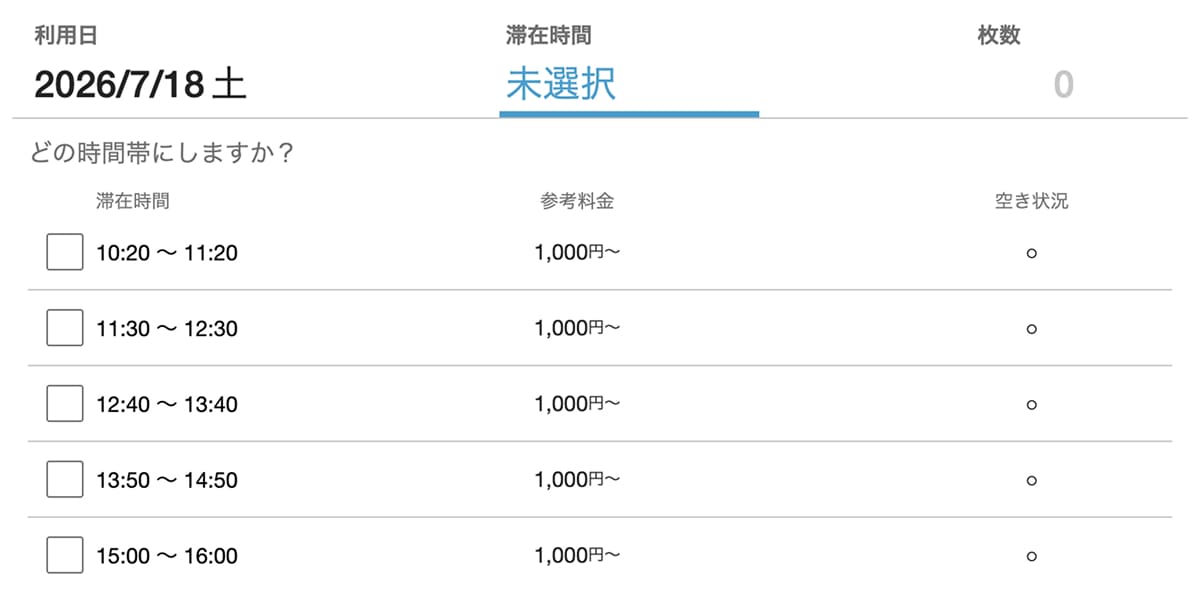Click the 15:00 ～ 16:00 time label

[x=167, y=556]
